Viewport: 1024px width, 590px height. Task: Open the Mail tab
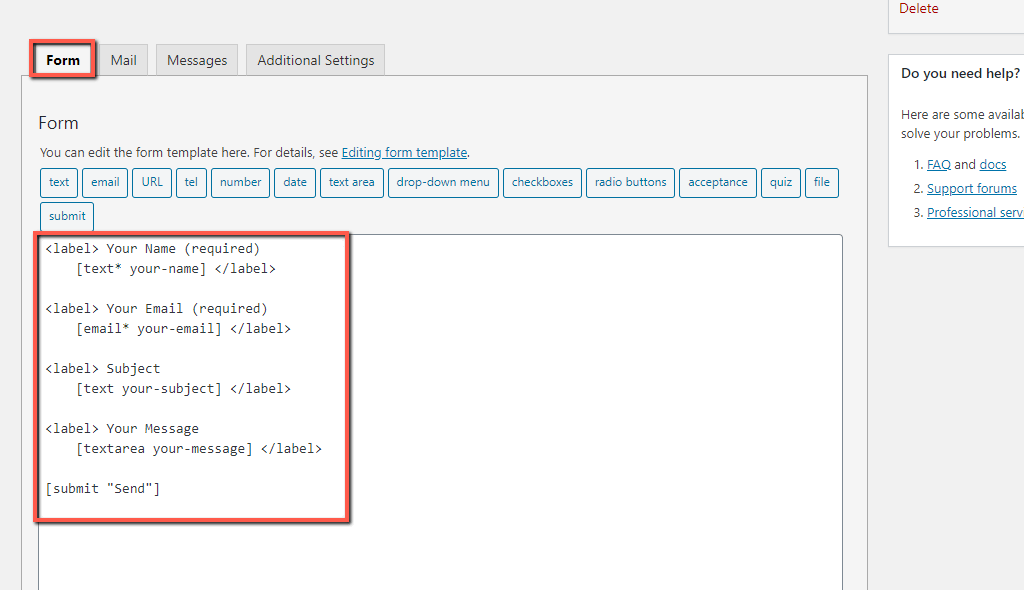[123, 60]
